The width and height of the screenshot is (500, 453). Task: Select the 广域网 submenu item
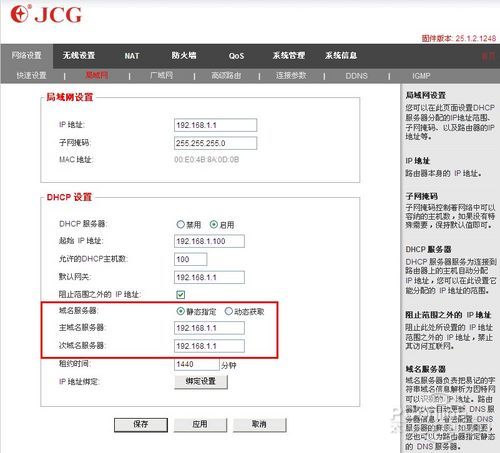click(x=162, y=75)
